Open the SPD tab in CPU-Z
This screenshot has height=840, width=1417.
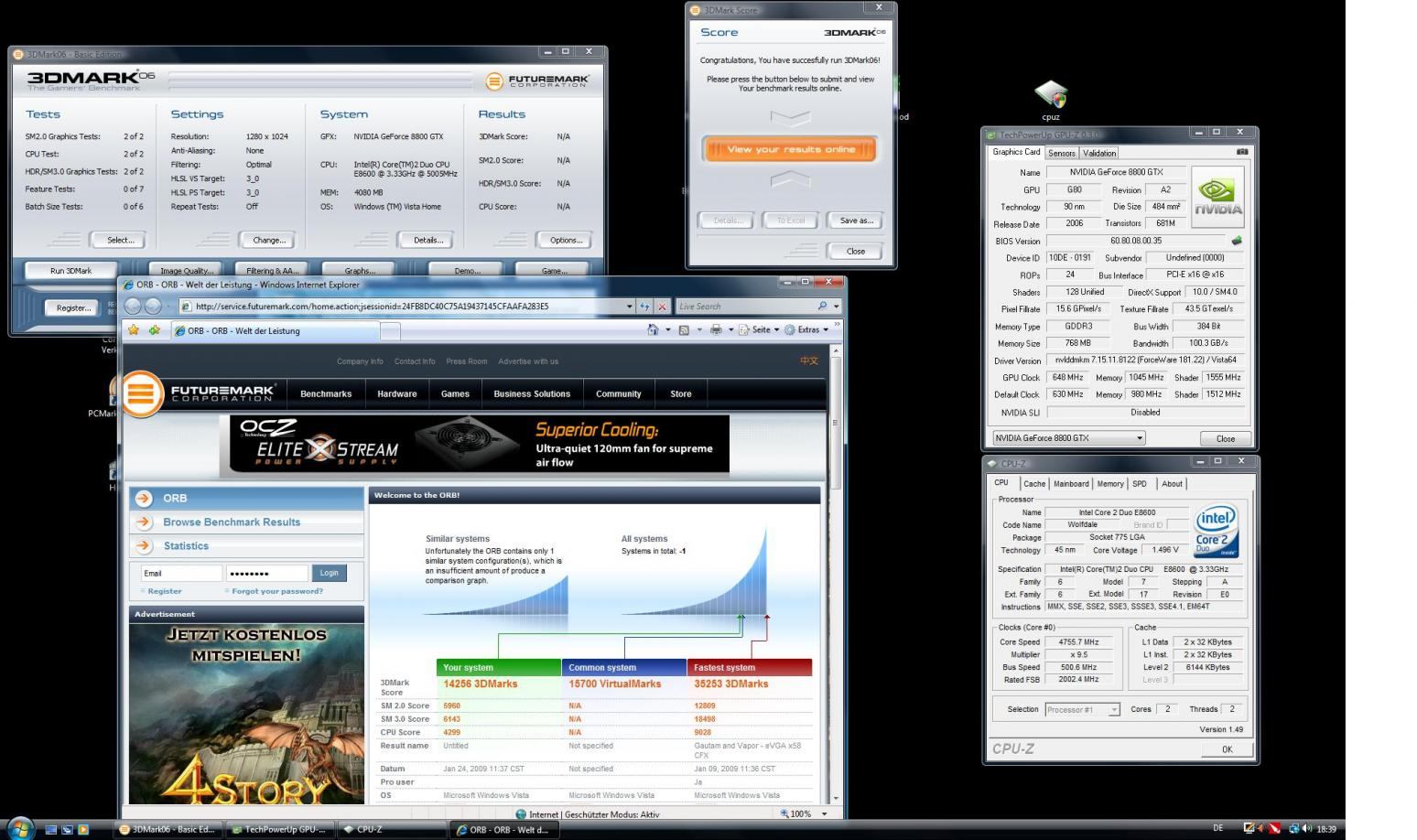coord(1140,483)
